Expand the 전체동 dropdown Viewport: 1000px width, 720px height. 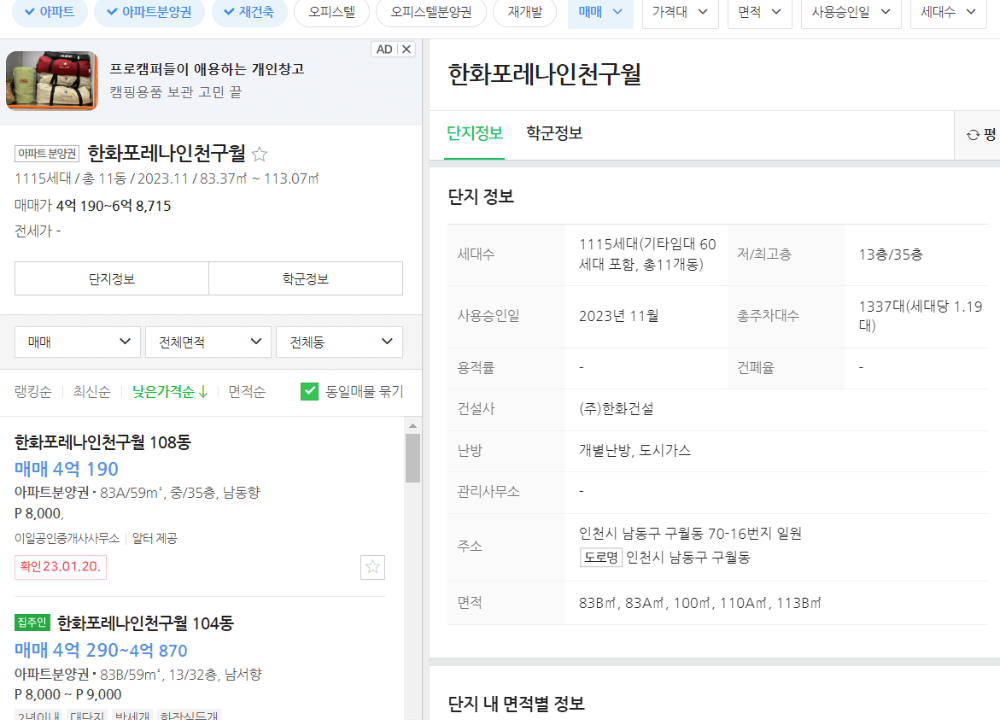pos(339,342)
